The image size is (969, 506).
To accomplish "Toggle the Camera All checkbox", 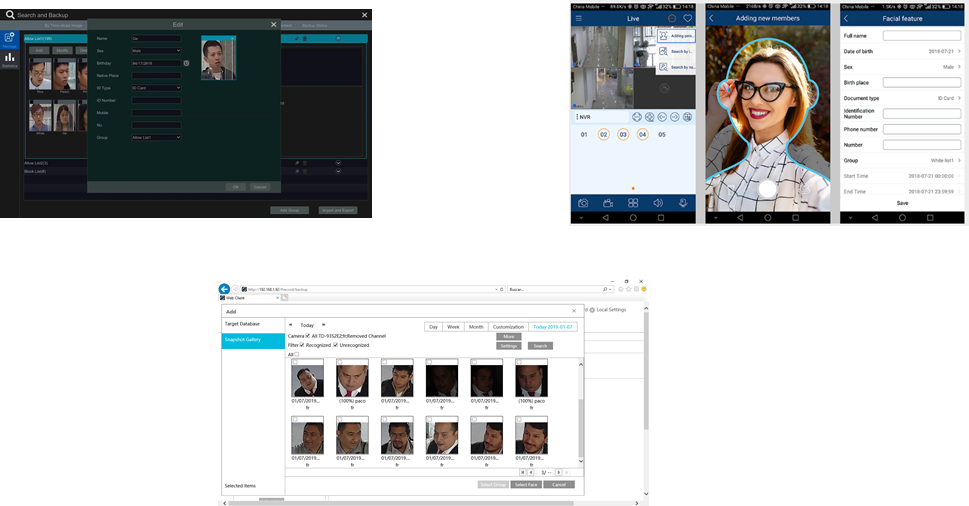I will [x=308, y=335].
